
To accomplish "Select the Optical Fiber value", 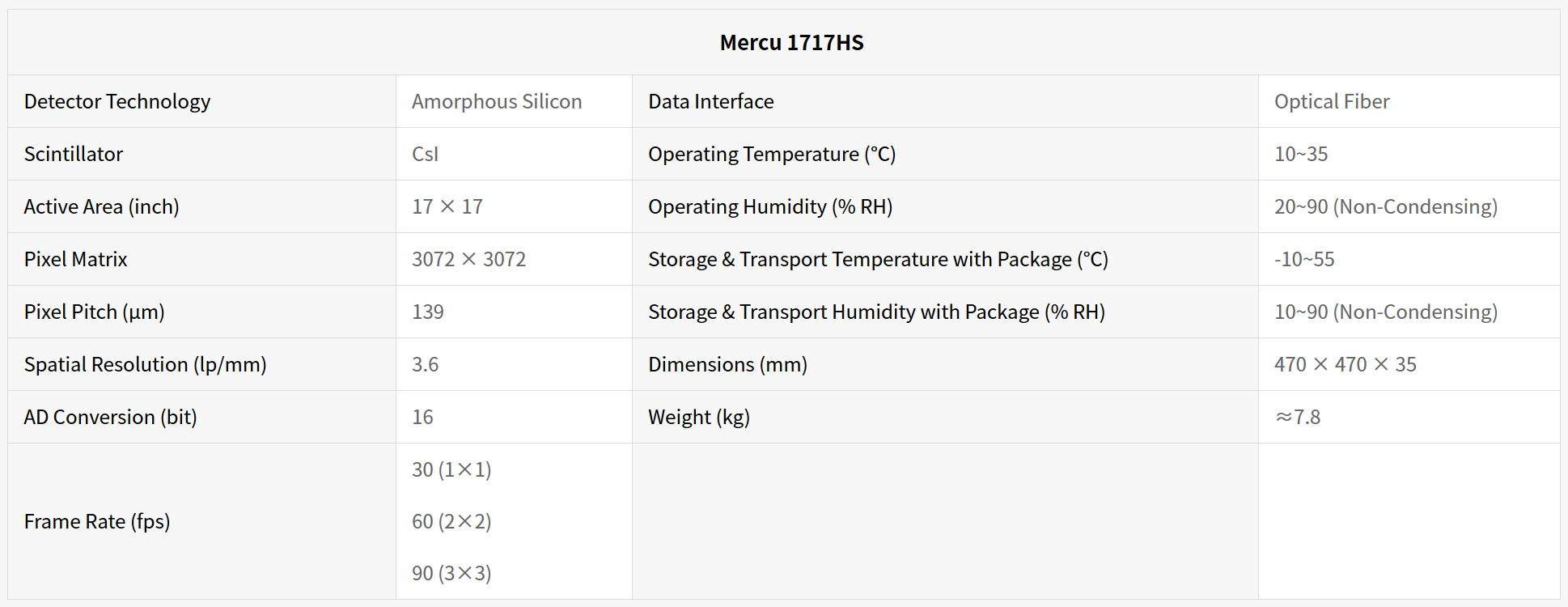I will [1332, 102].
